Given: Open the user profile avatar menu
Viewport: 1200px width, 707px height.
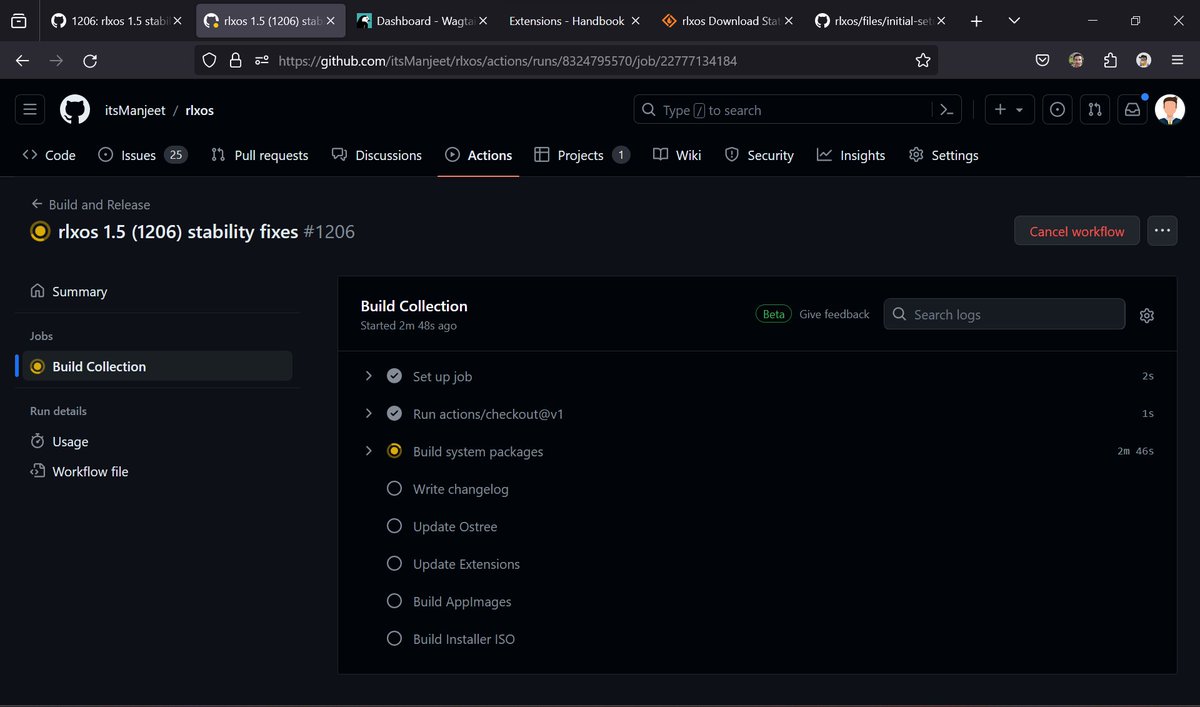Looking at the screenshot, I should (1170, 110).
